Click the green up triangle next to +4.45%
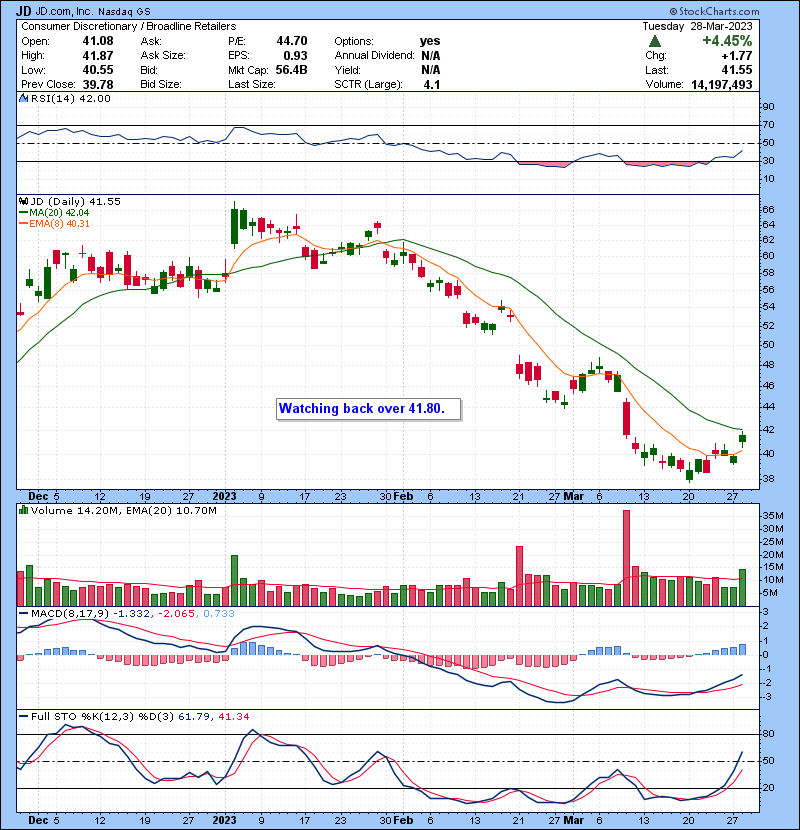The width and height of the screenshot is (800, 830). (654, 41)
